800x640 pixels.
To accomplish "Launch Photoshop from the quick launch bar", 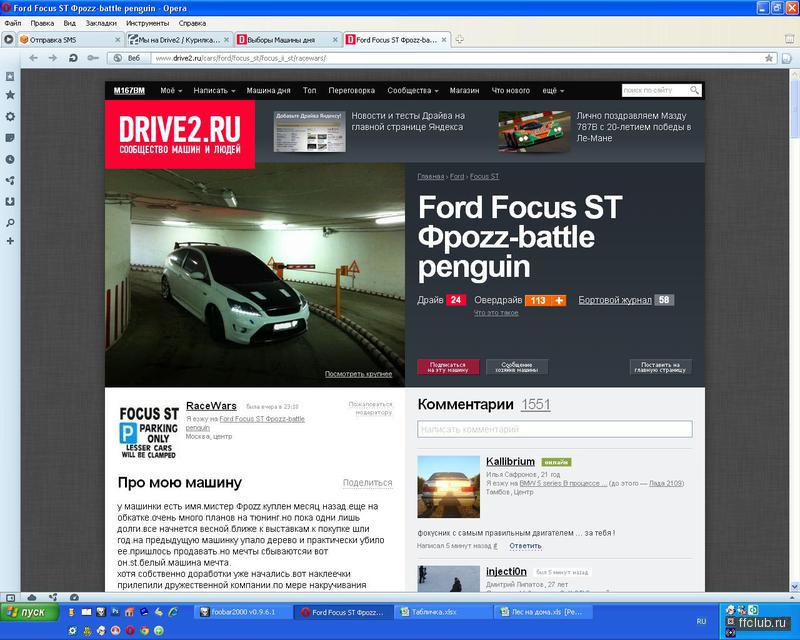I will point(115,611).
